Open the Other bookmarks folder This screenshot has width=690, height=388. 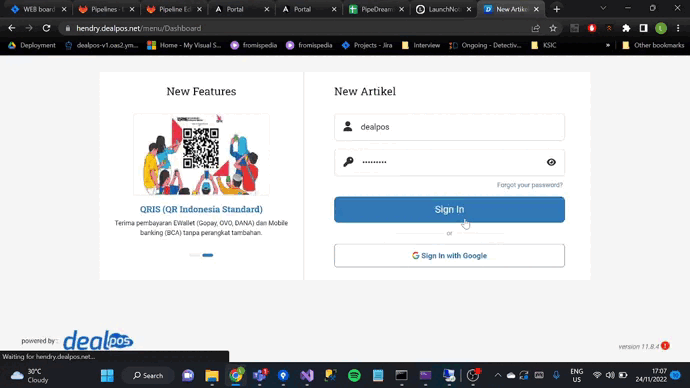(x=653, y=45)
